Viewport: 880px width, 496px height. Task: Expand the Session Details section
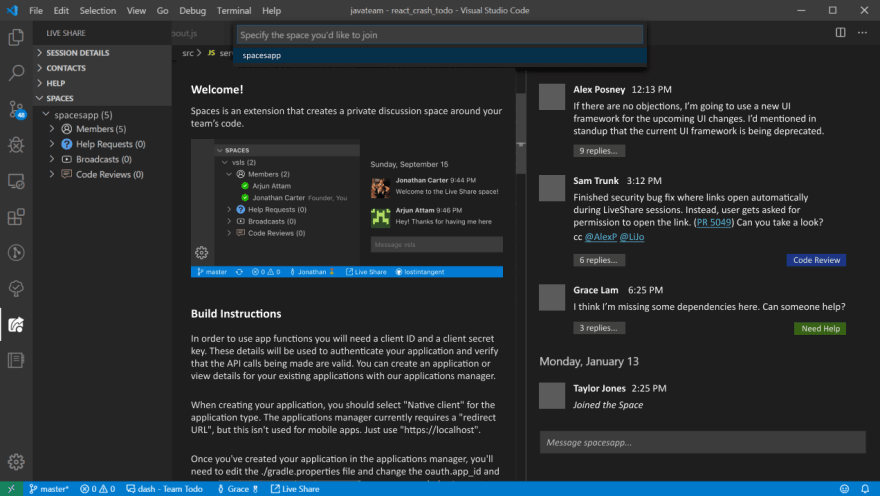pos(103,53)
